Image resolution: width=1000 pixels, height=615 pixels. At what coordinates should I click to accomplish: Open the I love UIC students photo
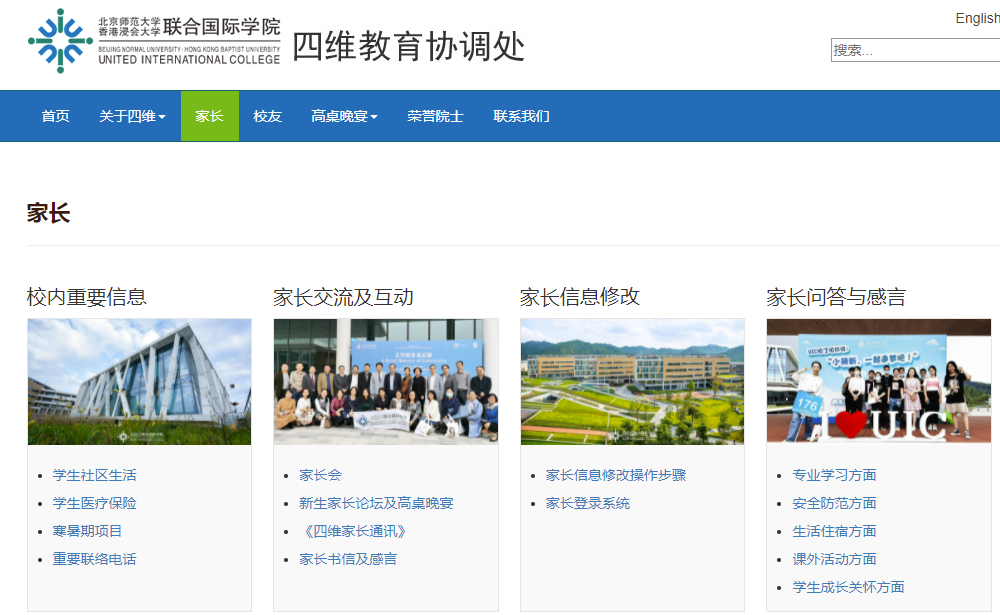[x=879, y=381]
